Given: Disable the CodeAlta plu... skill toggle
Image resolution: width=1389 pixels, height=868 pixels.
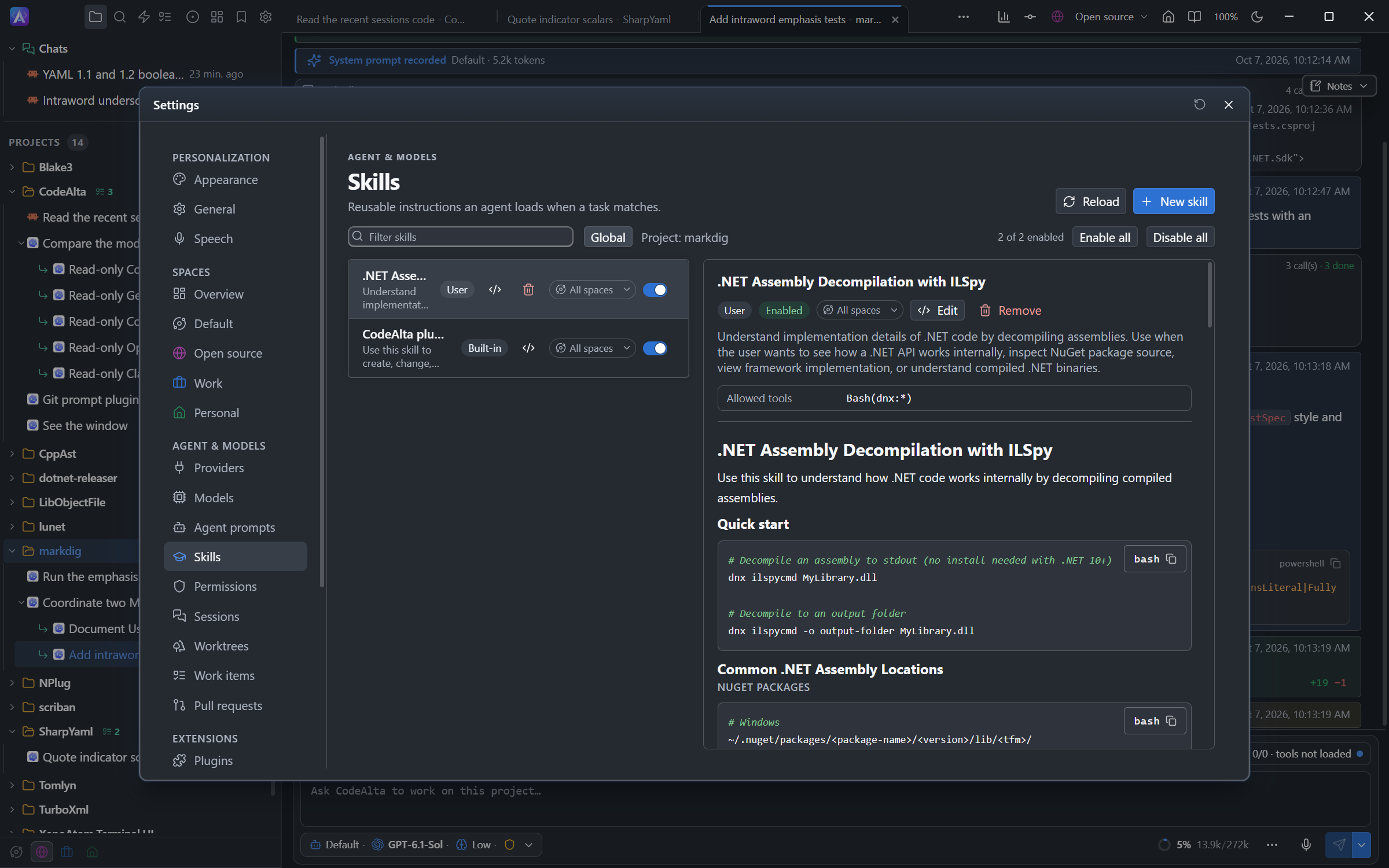Looking at the screenshot, I should click(x=655, y=348).
